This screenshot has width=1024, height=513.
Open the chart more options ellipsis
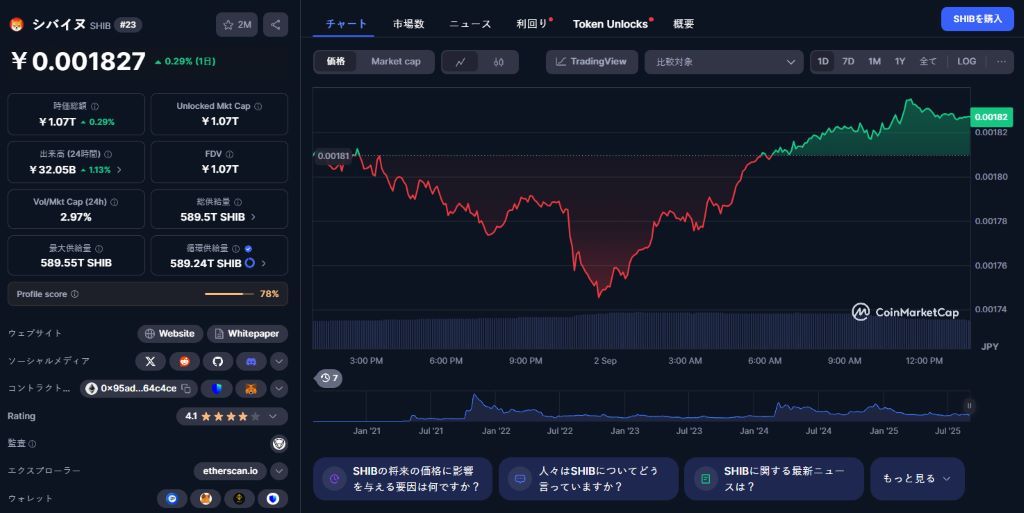(x=1001, y=61)
